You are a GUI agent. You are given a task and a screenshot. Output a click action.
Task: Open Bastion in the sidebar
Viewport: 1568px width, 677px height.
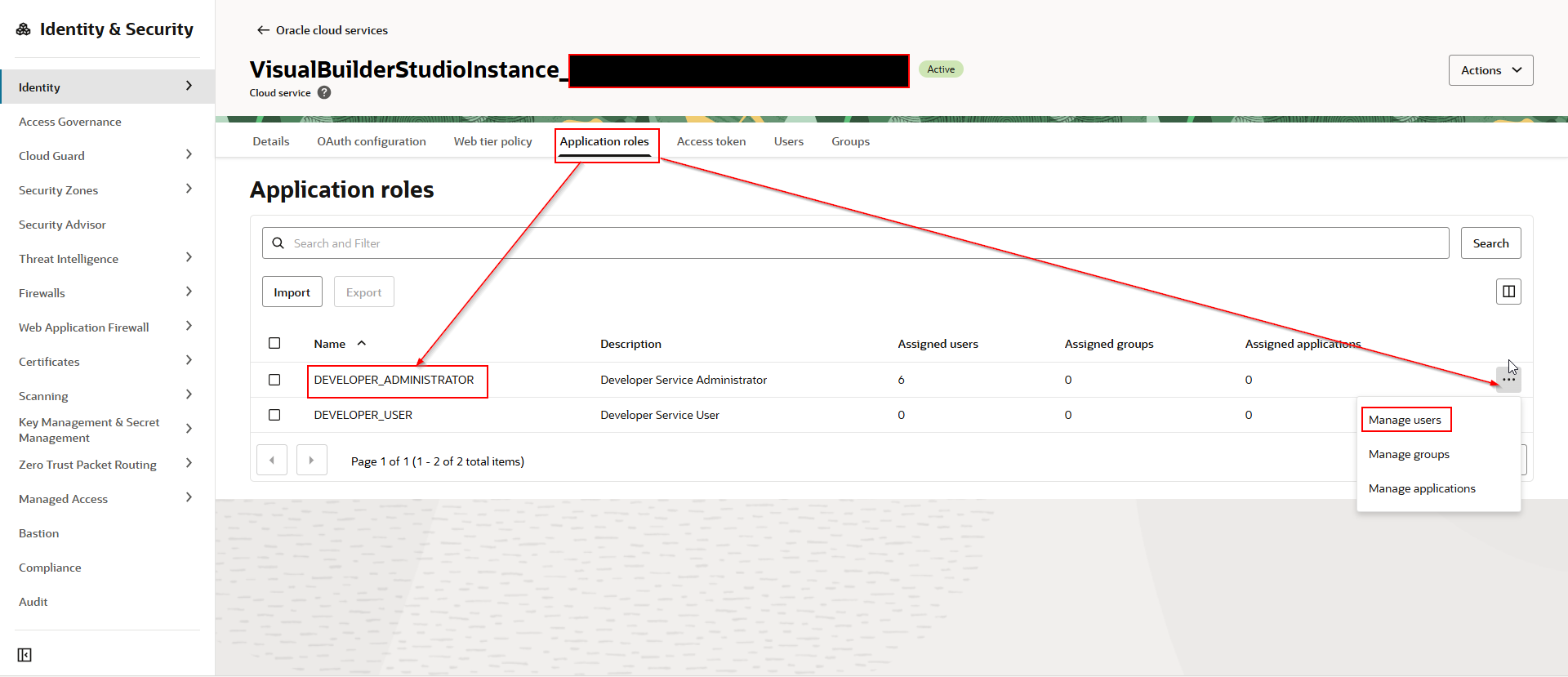pos(38,533)
